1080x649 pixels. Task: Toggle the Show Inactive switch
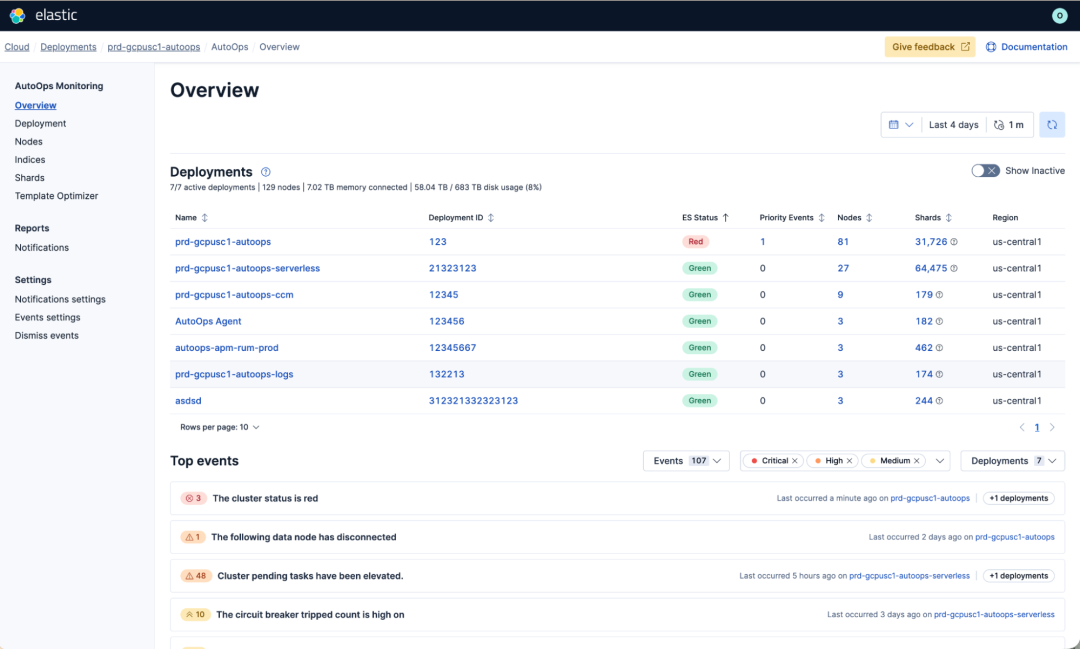pos(986,171)
